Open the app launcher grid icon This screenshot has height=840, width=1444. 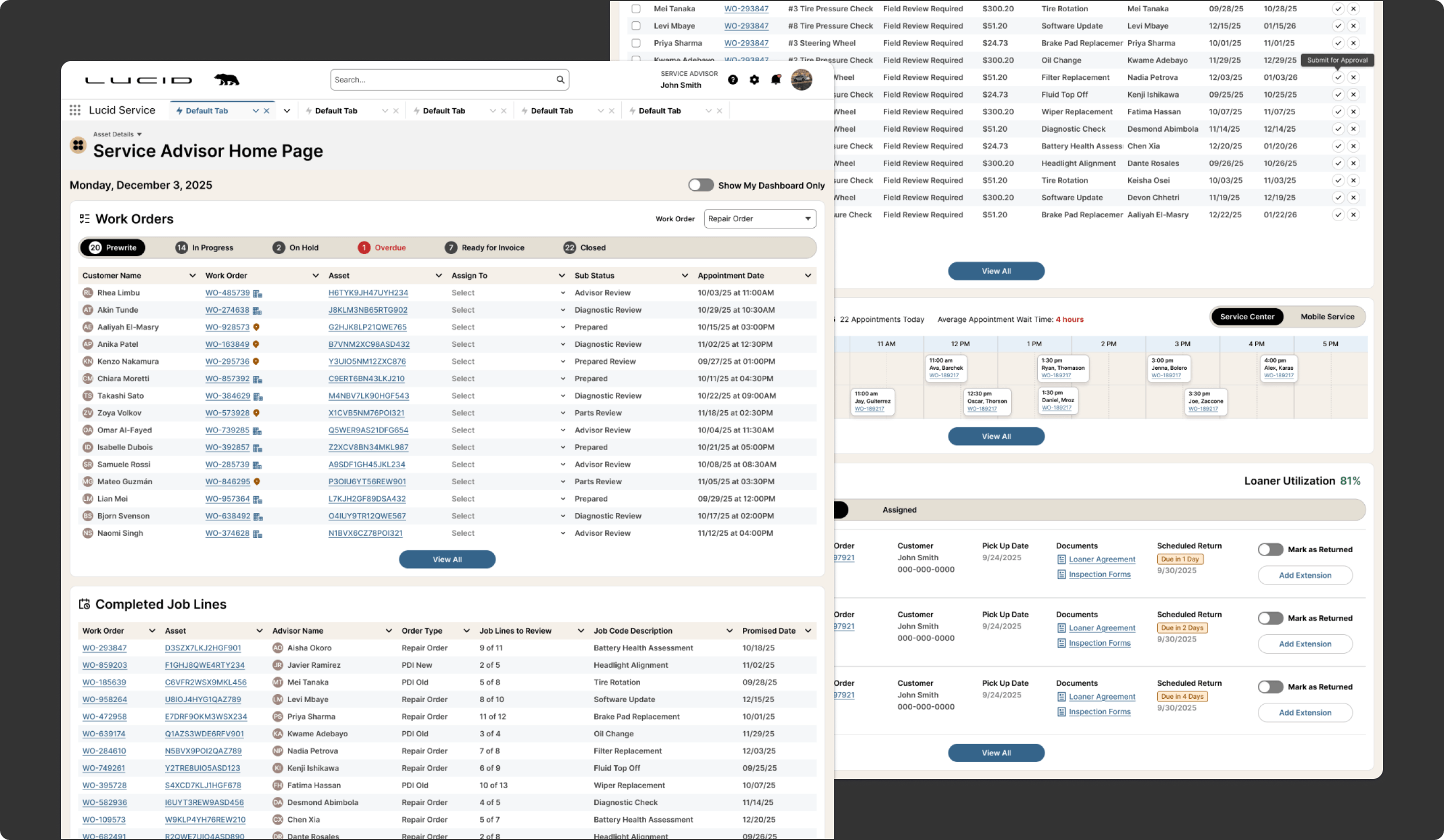tap(75, 110)
